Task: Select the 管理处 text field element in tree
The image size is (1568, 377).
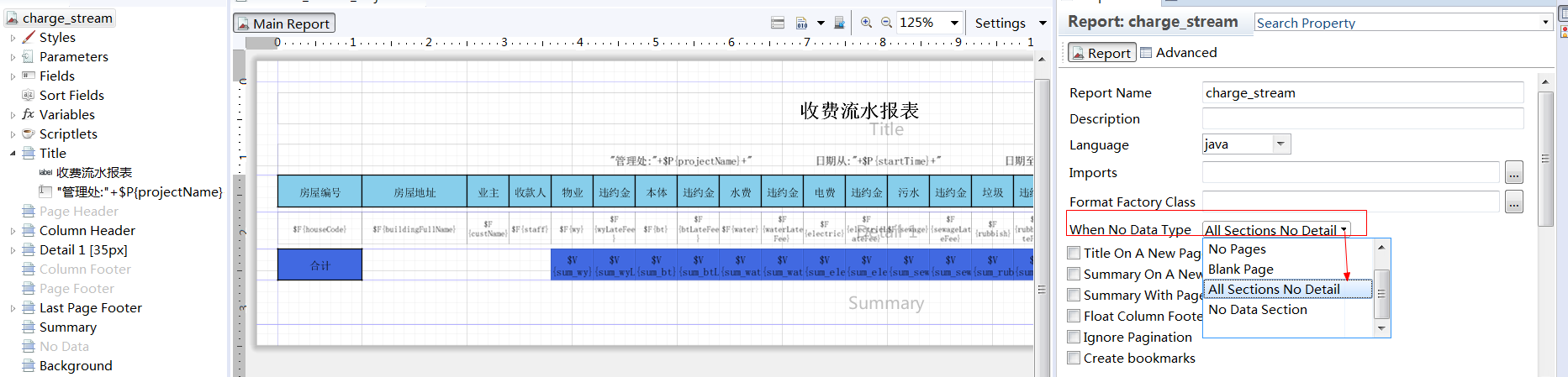Action: [x=140, y=192]
